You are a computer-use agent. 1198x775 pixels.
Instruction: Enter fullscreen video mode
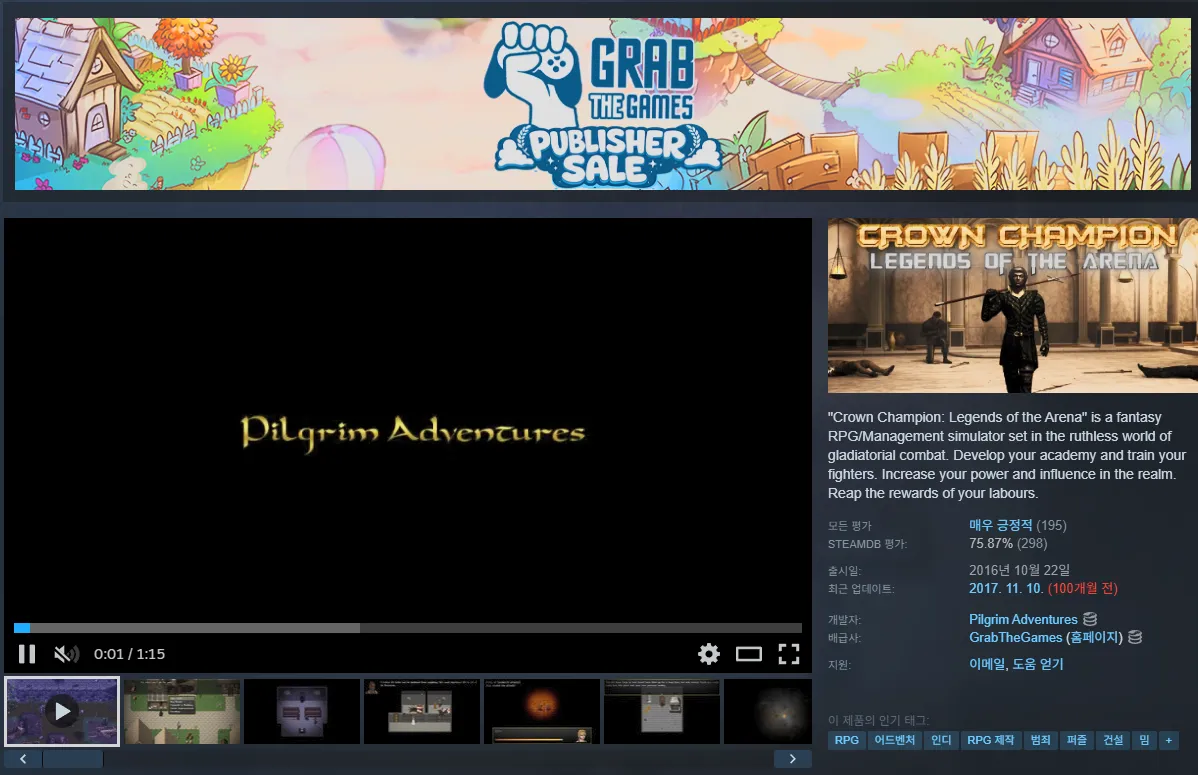click(x=789, y=654)
